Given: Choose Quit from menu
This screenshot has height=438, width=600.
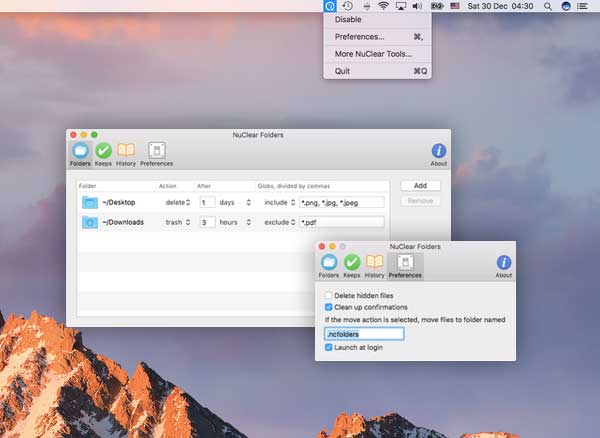Looking at the screenshot, I should [x=377, y=71].
